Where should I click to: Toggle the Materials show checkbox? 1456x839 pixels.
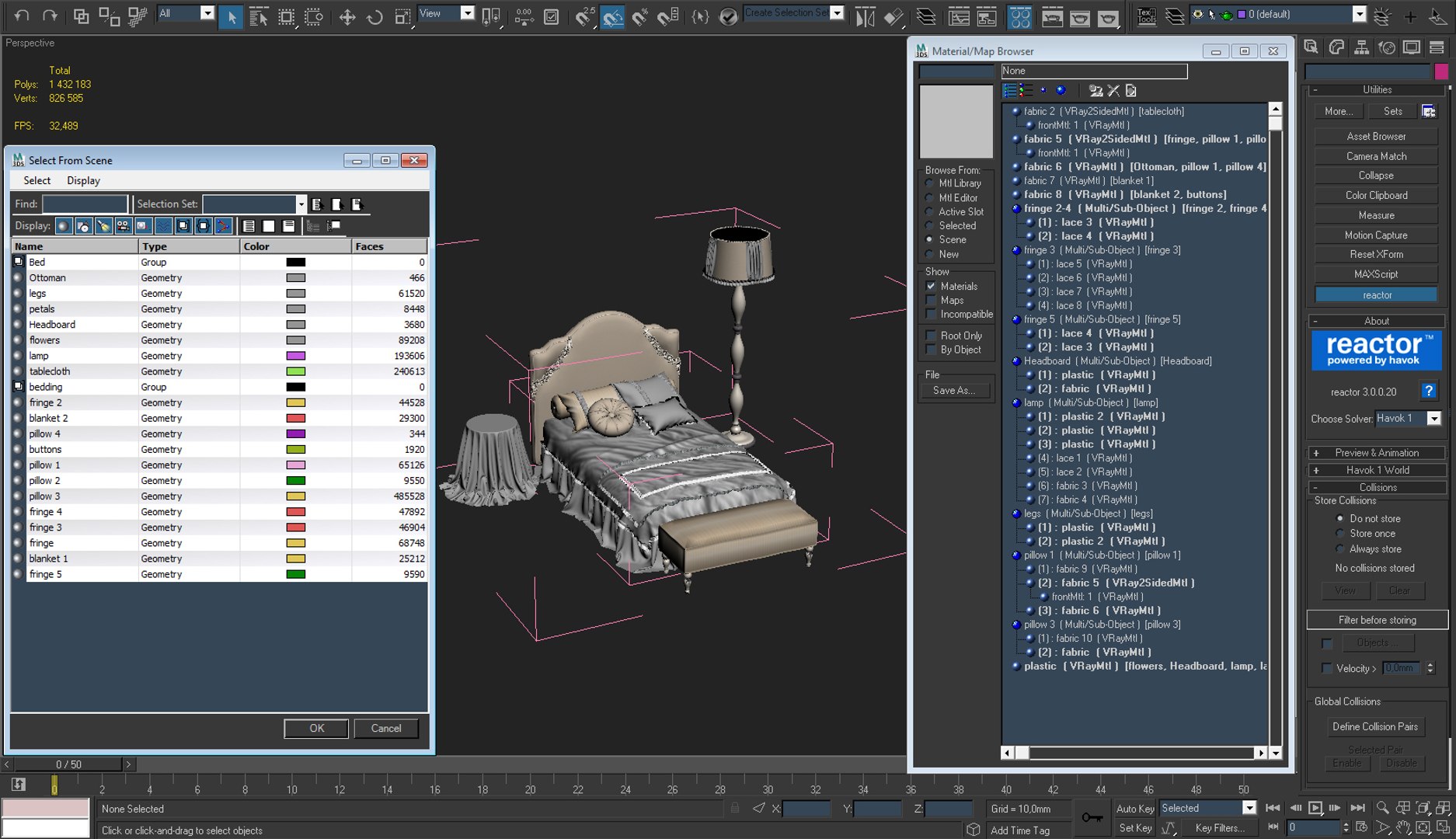[931, 287]
